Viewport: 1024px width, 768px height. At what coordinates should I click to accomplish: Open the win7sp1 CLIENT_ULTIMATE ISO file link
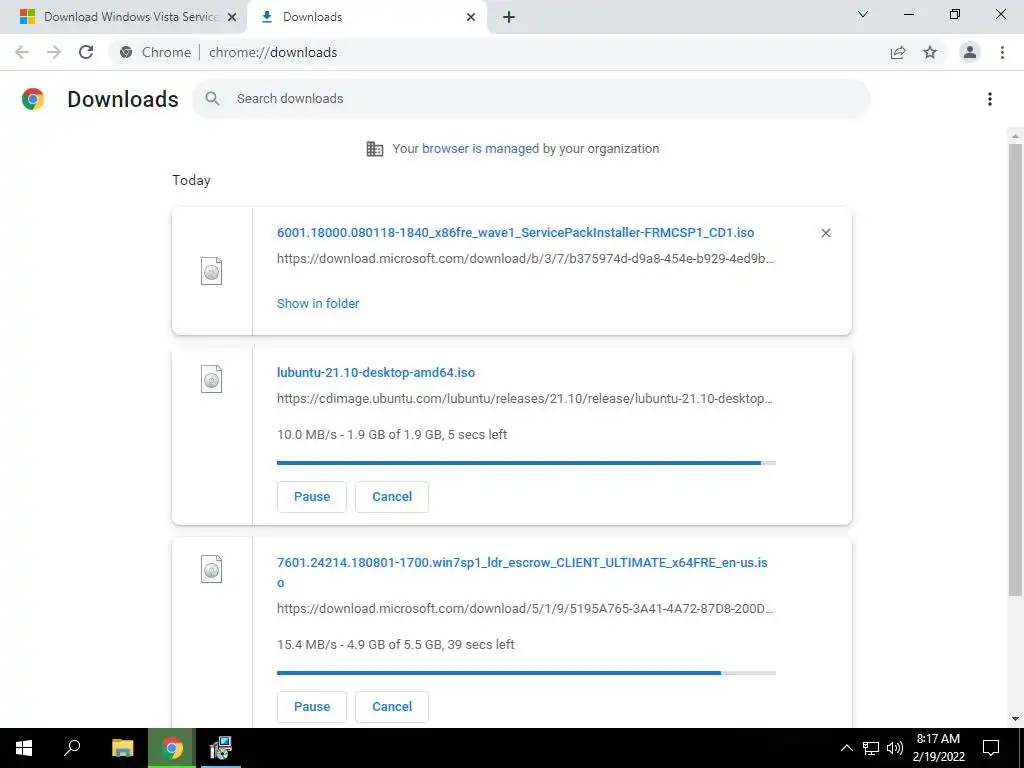click(x=522, y=572)
